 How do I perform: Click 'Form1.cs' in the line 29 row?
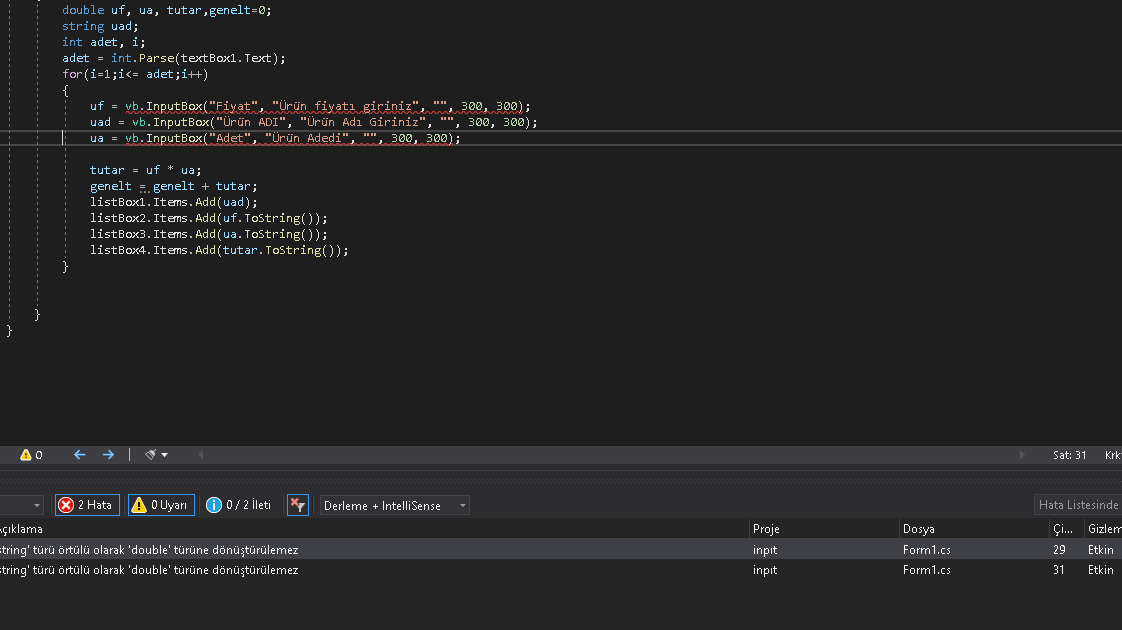927,550
